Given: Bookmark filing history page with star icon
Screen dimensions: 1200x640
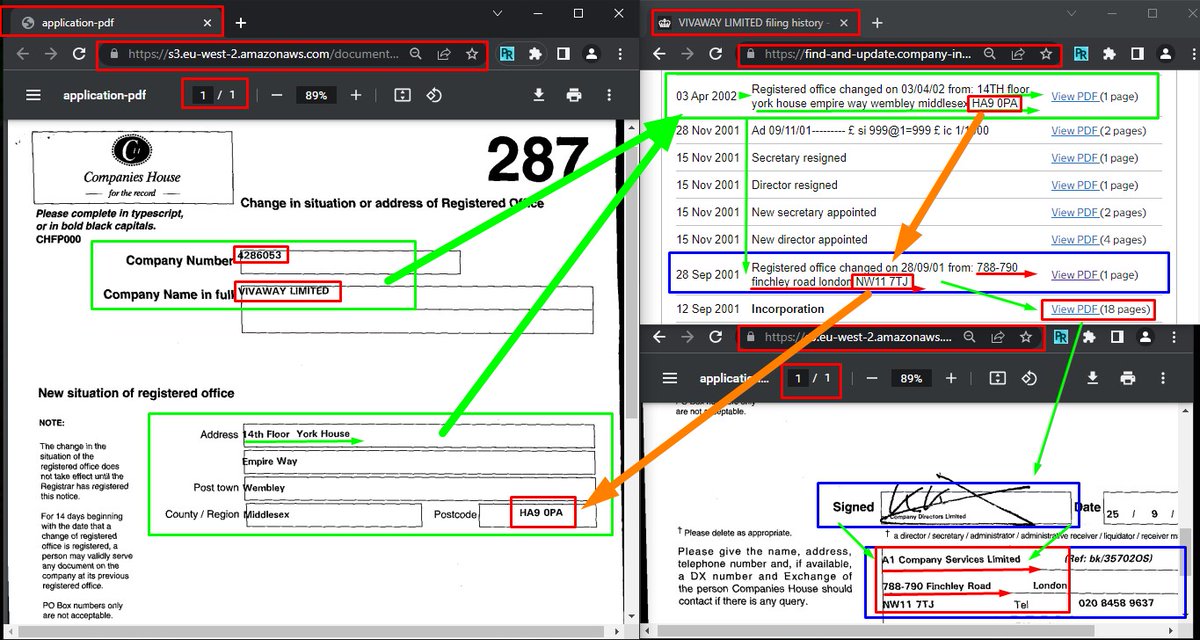Looking at the screenshot, I should (1045, 54).
